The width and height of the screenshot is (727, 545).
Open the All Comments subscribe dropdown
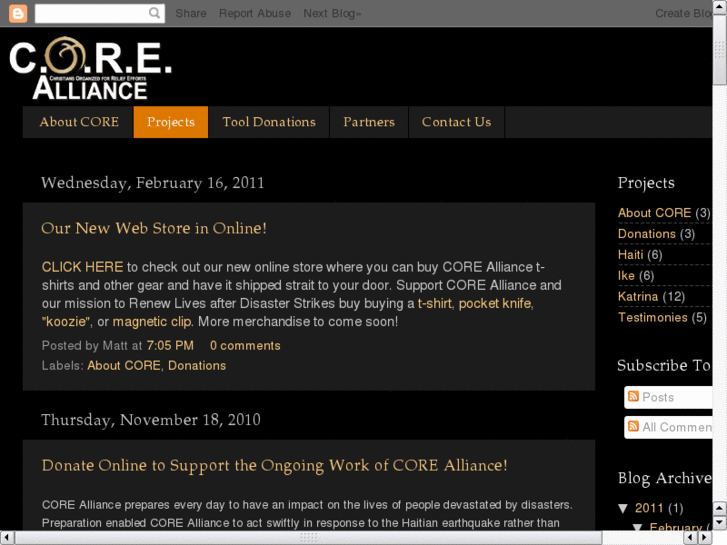tap(668, 427)
